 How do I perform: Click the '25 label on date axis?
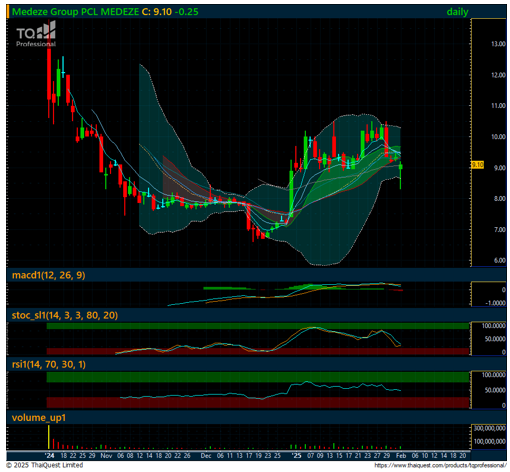[x=296, y=456]
